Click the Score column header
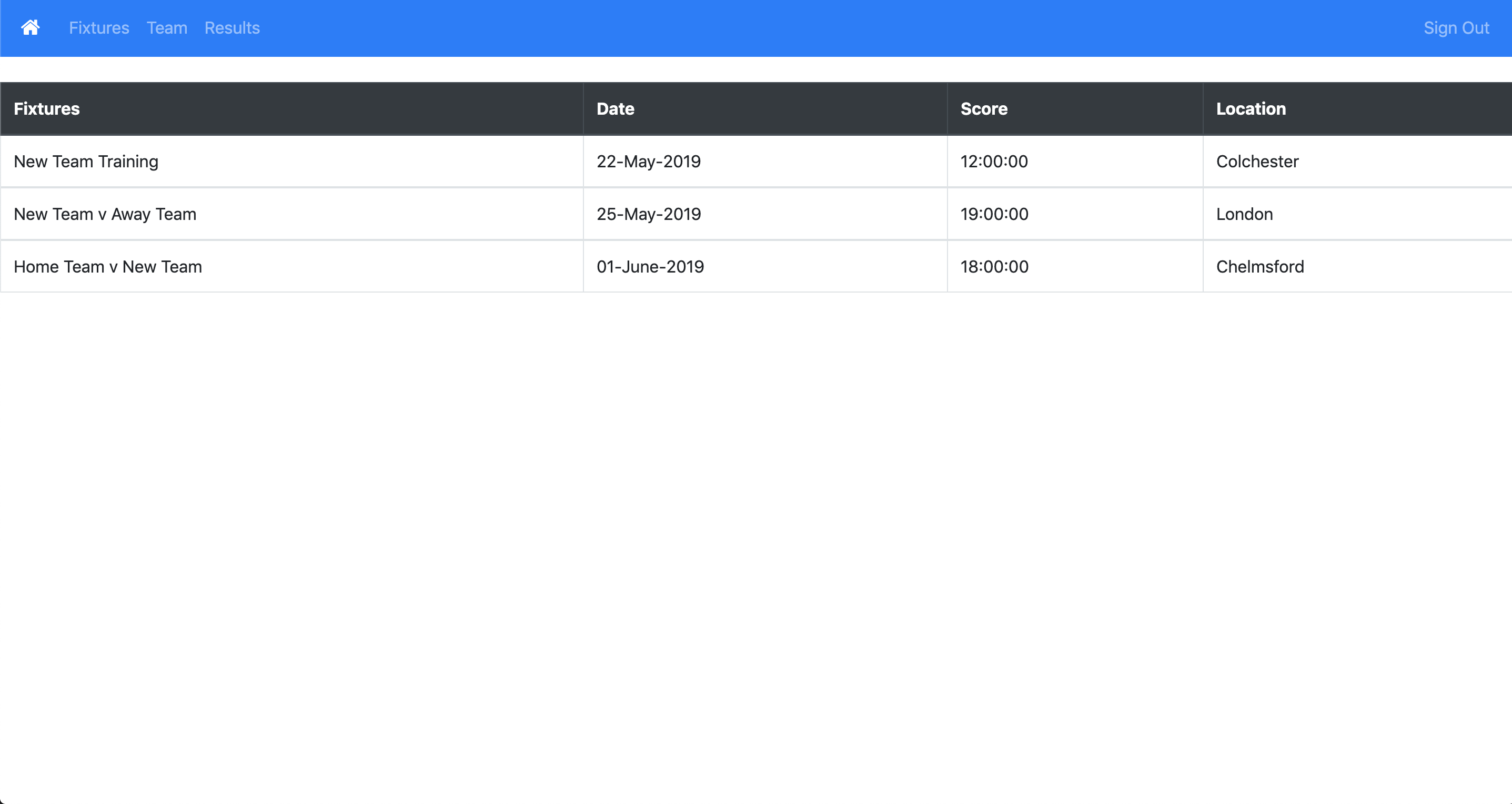Viewport: 1512px width, 804px height. 984,108
